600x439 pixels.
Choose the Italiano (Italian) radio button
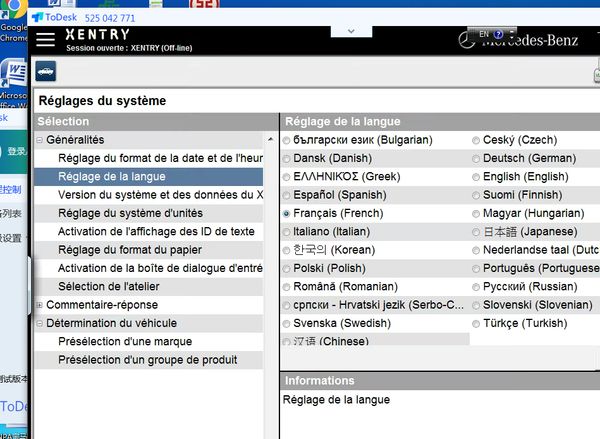286,232
